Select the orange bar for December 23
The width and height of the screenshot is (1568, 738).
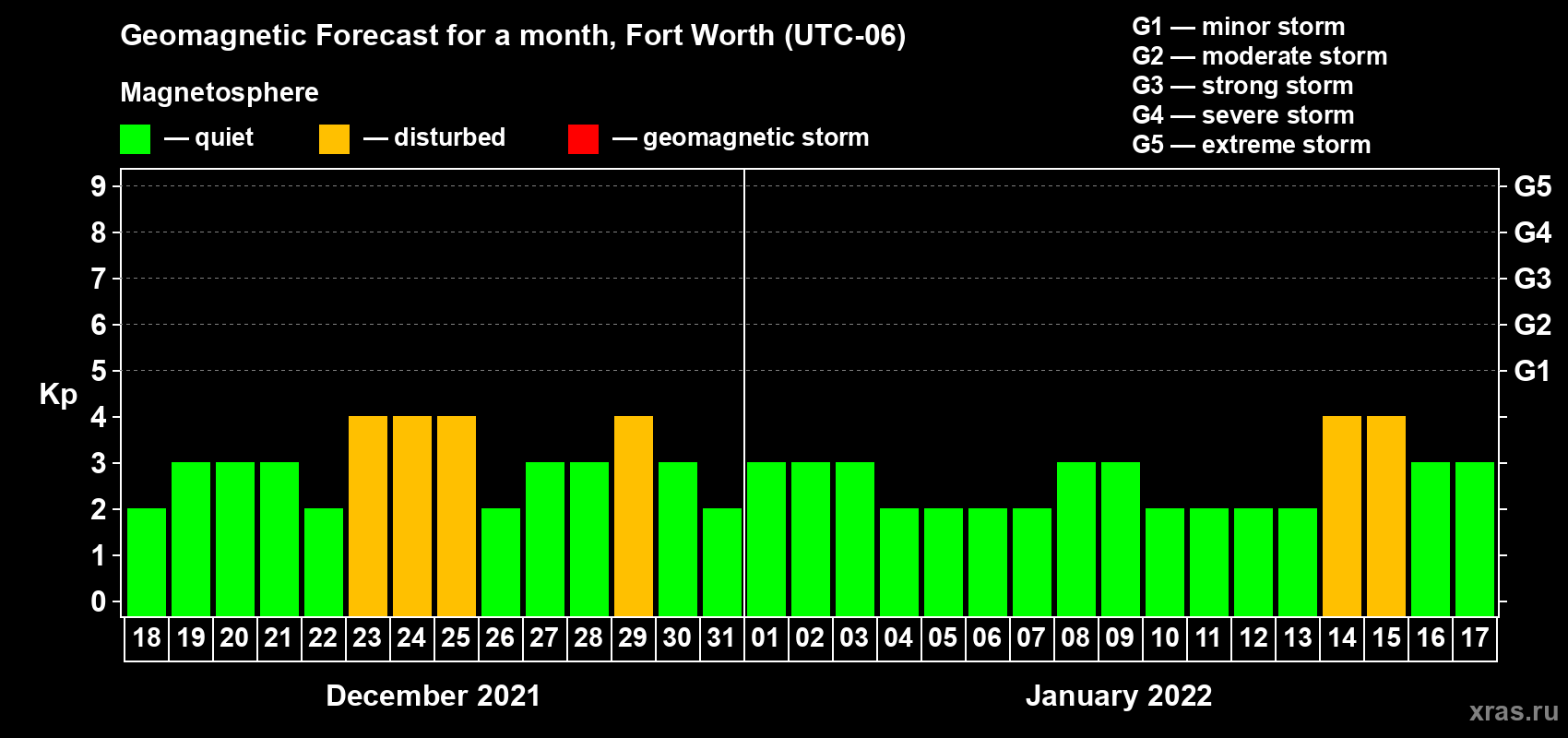point(368,516)
